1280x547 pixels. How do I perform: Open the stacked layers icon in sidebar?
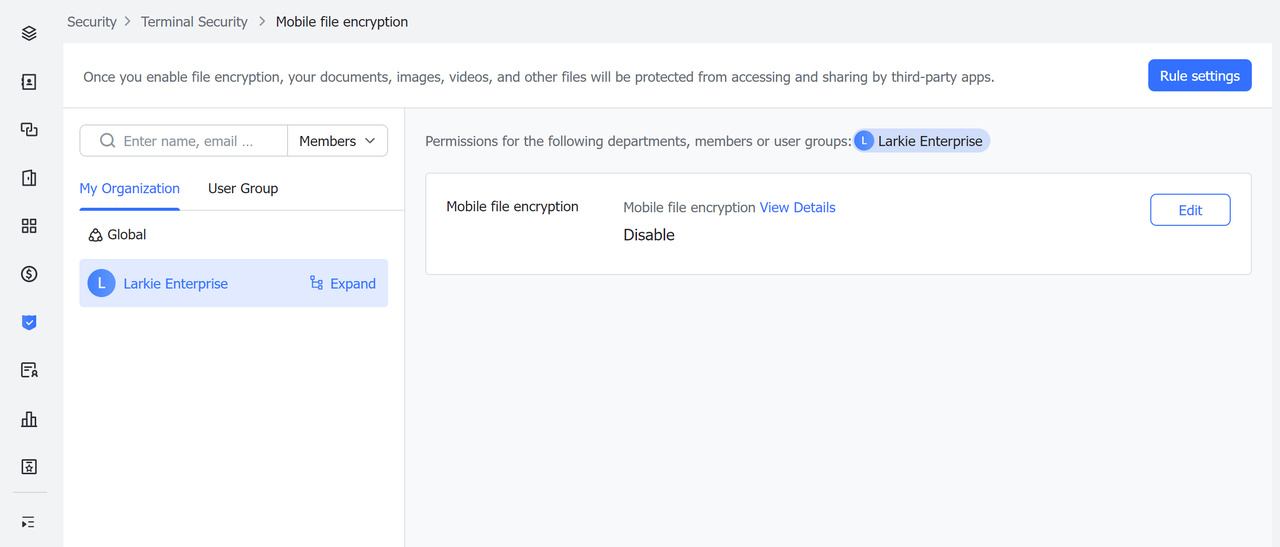(29, 33)
